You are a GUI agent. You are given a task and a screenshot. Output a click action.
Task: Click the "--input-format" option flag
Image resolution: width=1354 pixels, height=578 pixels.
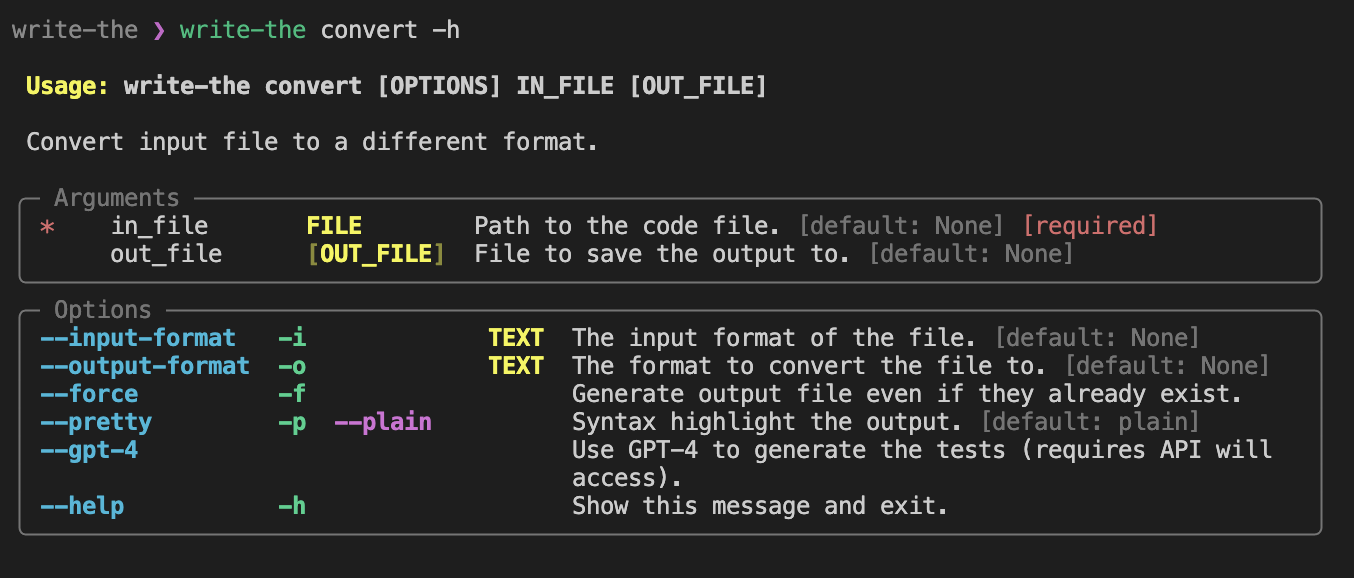138,338
